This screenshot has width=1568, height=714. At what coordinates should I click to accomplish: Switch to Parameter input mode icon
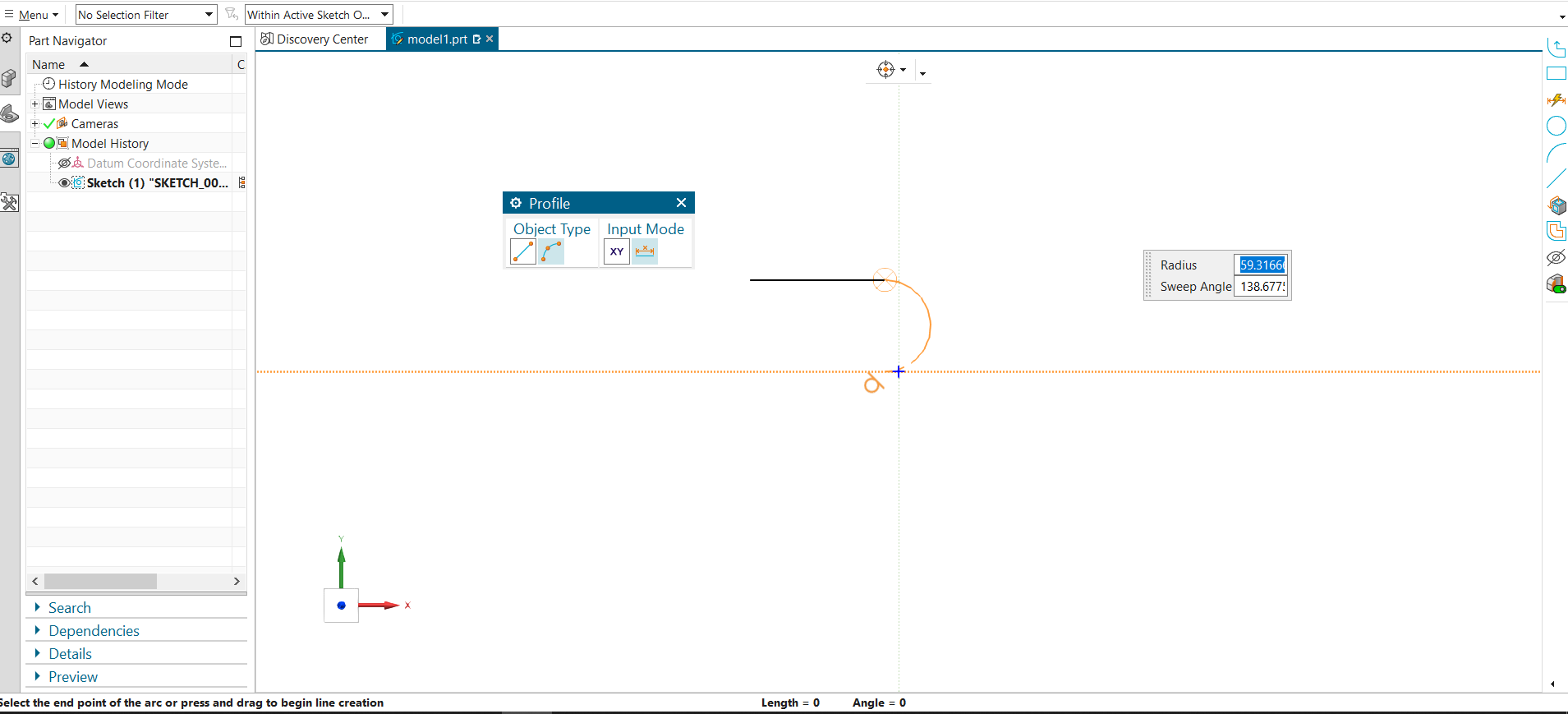tap(645, 252)
